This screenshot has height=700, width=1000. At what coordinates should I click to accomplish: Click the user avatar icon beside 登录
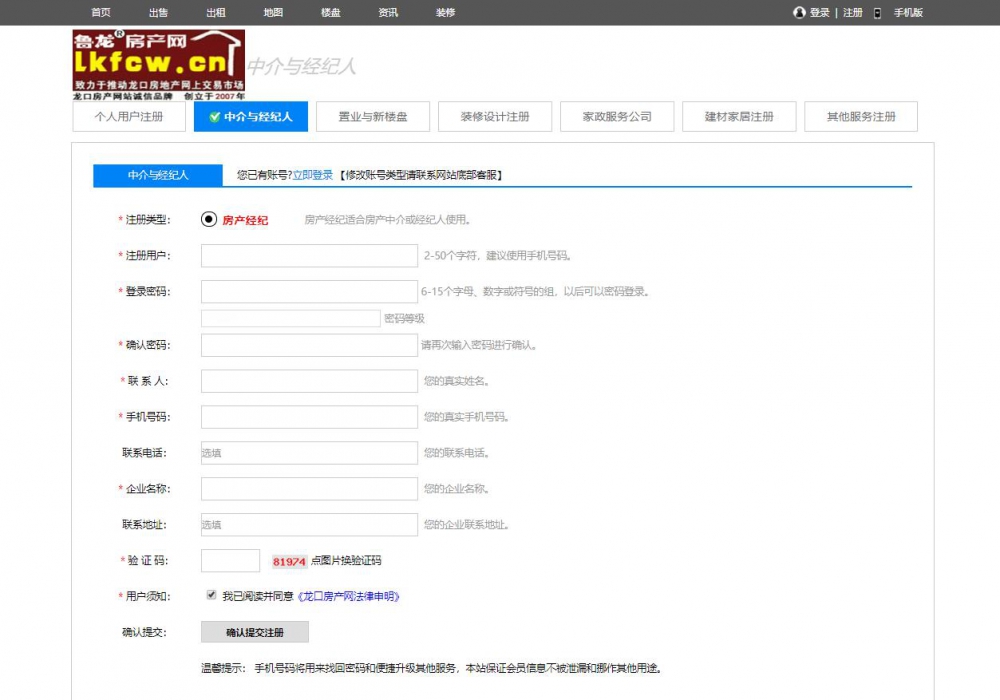(x=798, y=13)
